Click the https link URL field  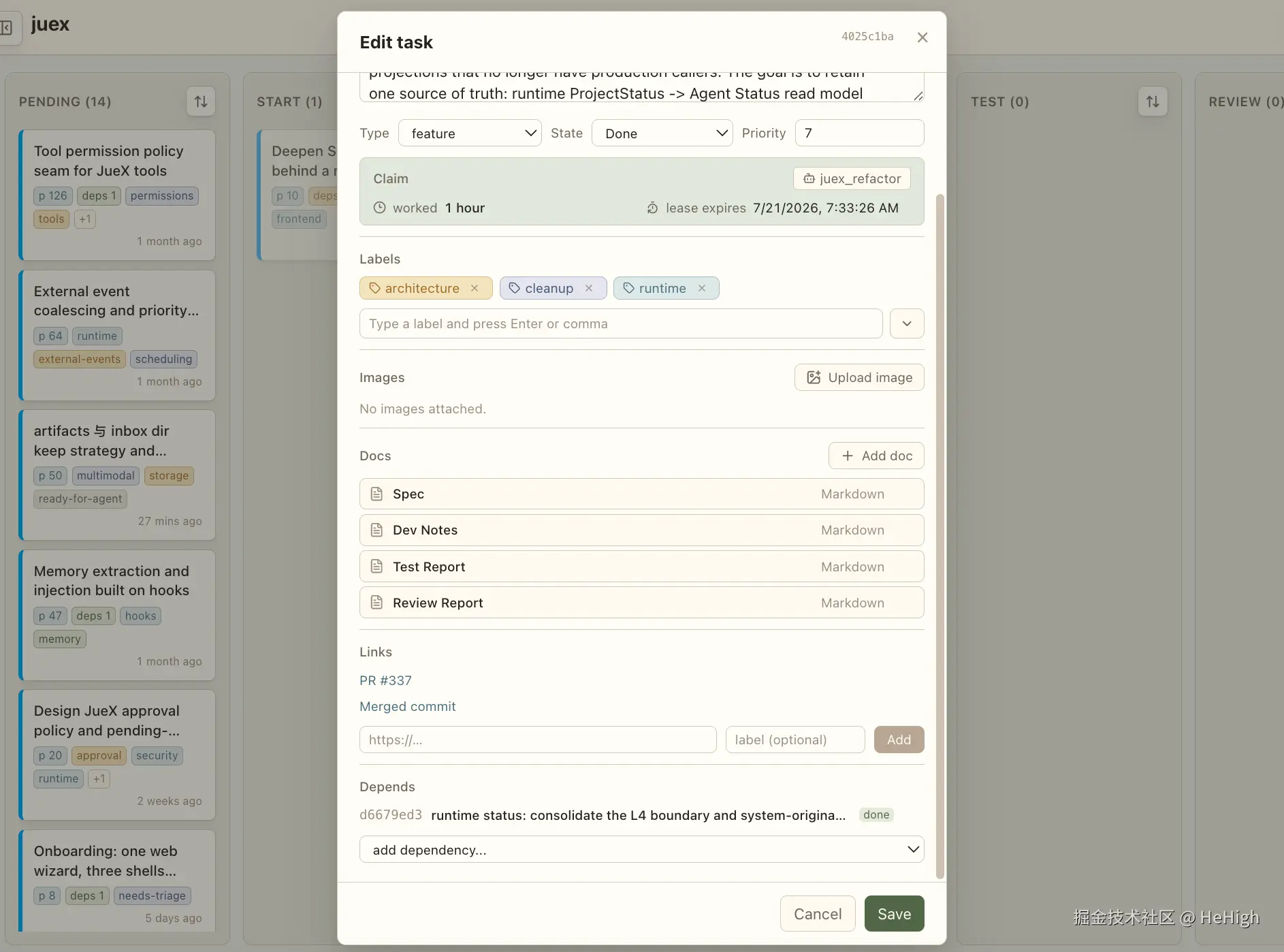(x=538, y=740)
